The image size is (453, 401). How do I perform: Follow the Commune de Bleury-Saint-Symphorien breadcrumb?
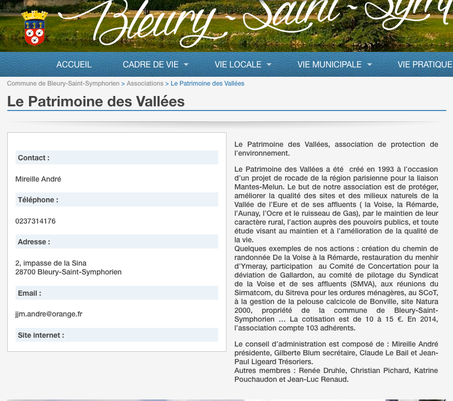click(x=63, y=83)
